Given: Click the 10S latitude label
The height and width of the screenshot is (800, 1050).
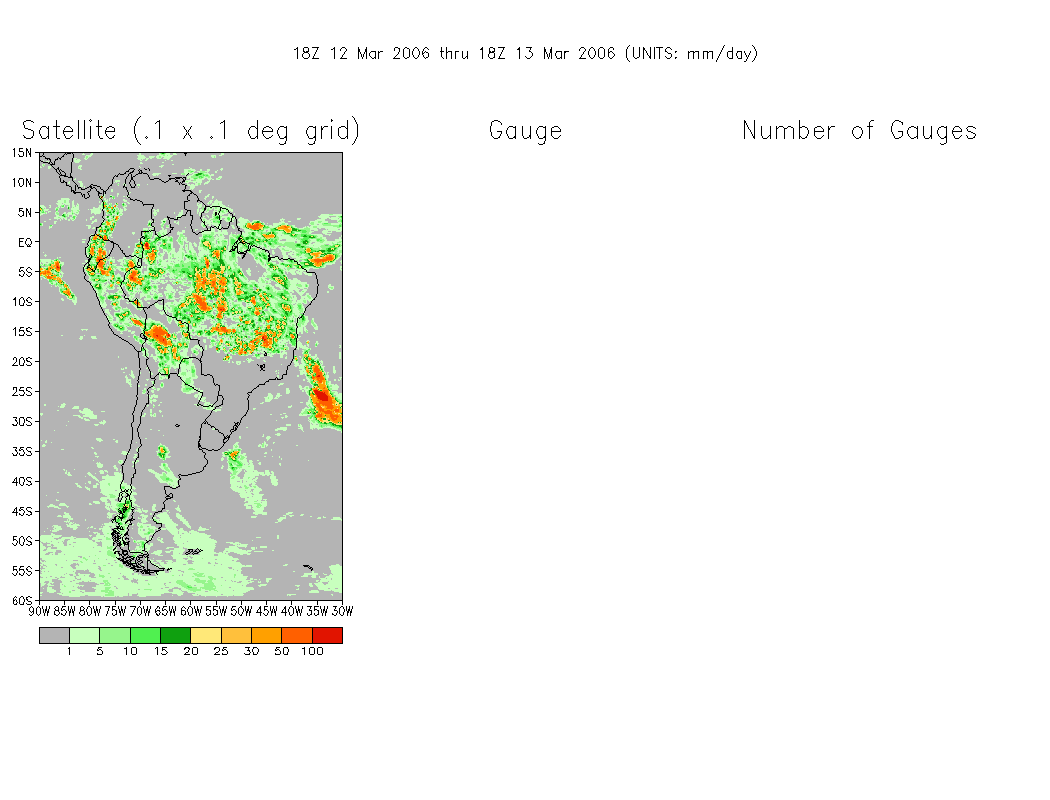Looking at the screenshot, I should pos(21,302).
